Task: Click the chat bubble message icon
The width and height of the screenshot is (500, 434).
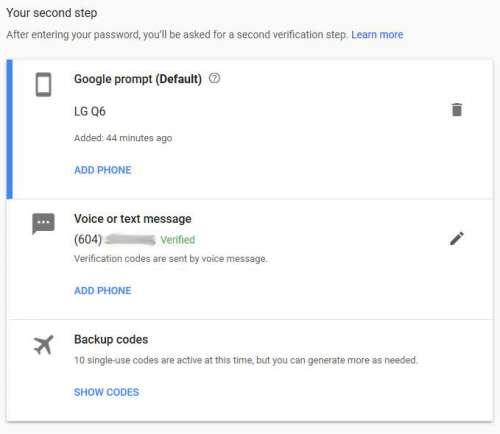Action: tap(43, 223)
